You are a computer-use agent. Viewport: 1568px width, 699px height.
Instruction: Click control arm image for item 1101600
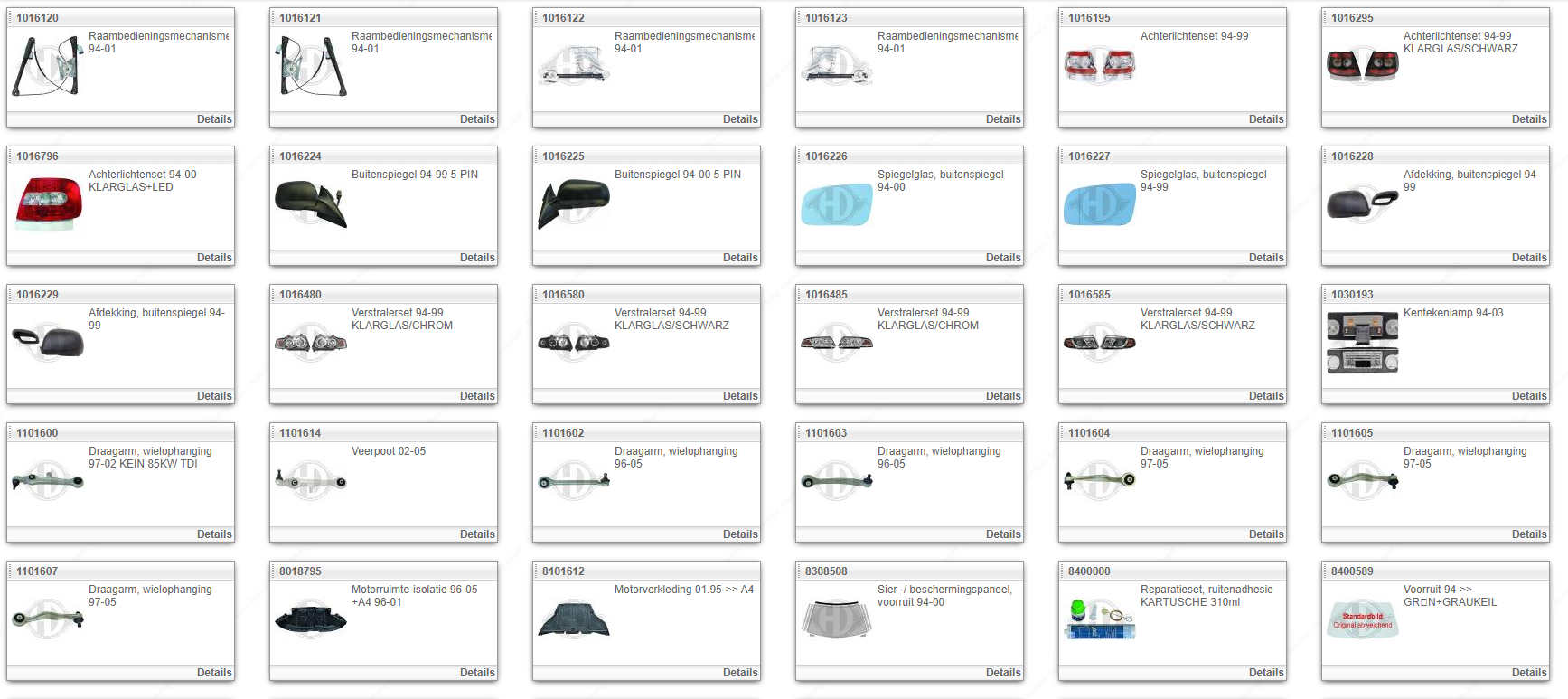(47, 480)
